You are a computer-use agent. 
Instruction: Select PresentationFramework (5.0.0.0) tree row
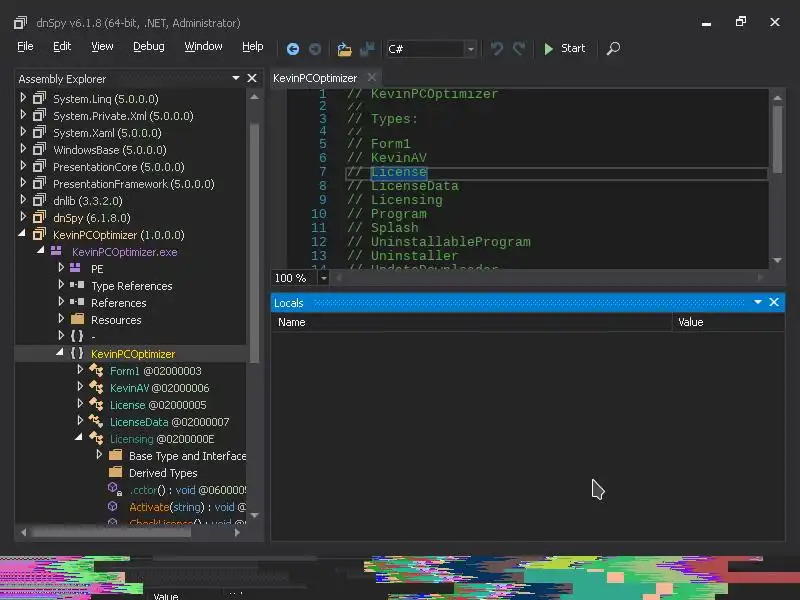point(132,184)
